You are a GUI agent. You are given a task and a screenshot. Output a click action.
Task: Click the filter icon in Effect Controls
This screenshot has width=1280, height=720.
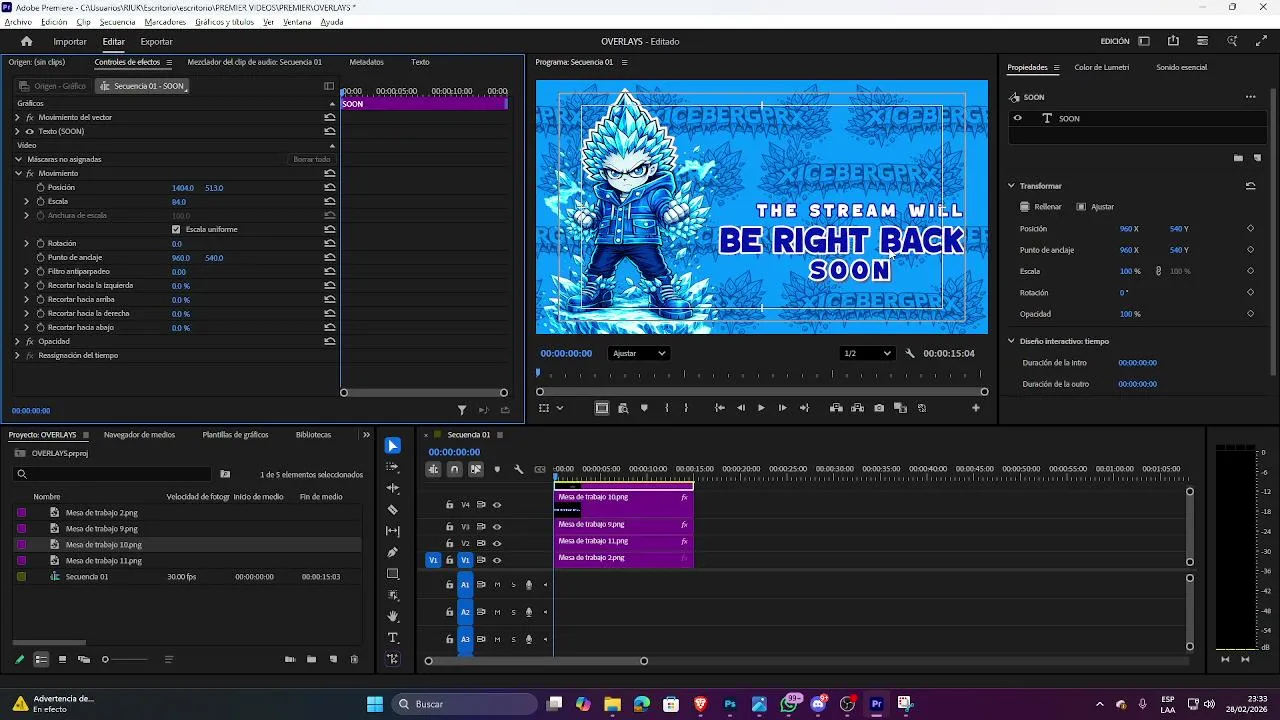coord(462,410)
